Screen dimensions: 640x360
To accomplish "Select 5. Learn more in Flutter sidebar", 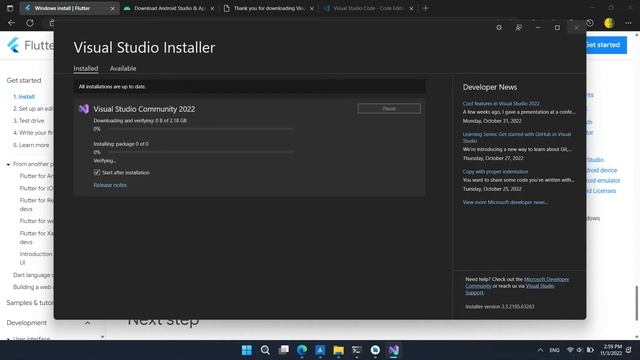I will (31, 145).
